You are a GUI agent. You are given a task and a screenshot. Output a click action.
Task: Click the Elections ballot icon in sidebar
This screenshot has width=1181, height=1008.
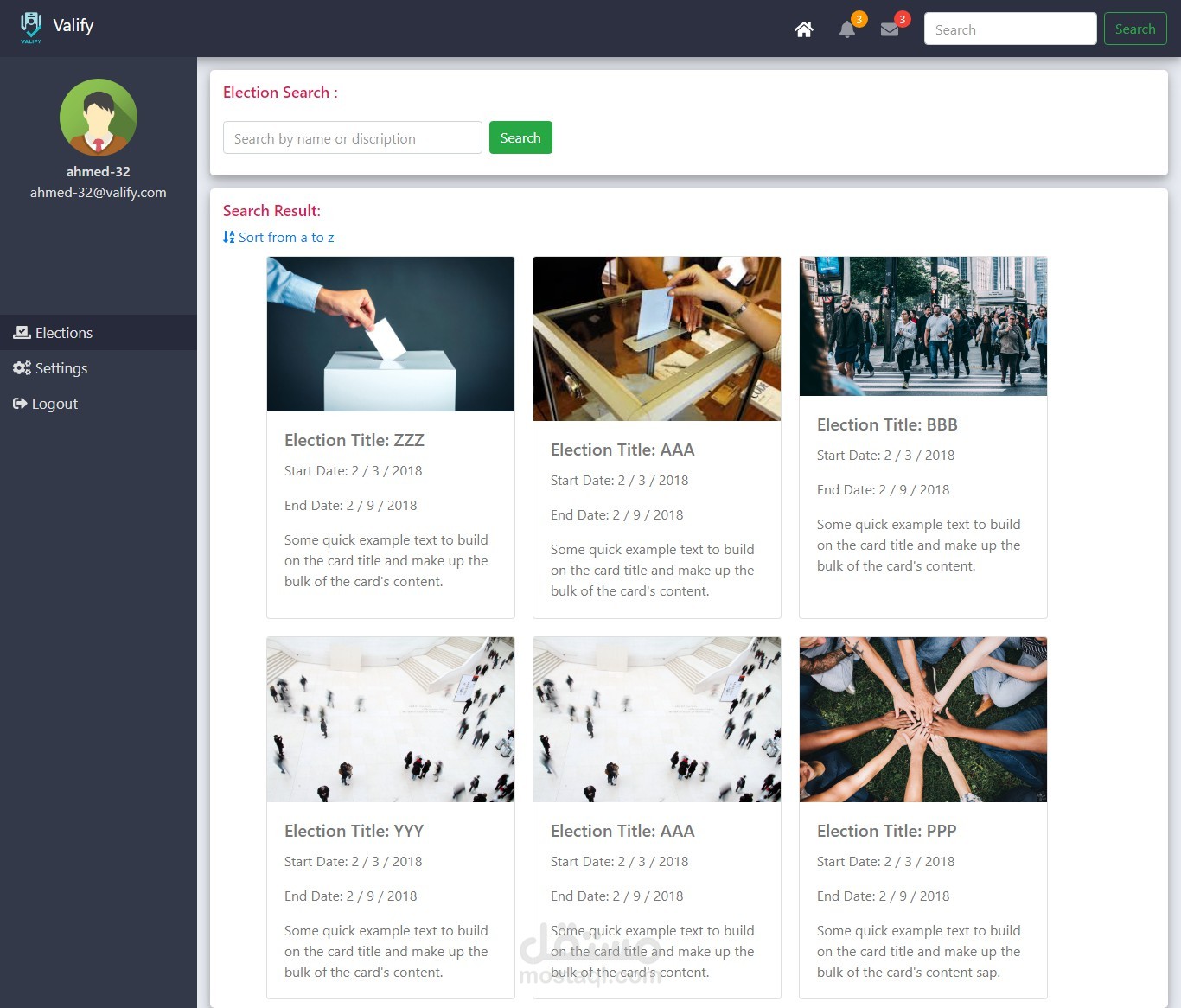tap(22, 332)
